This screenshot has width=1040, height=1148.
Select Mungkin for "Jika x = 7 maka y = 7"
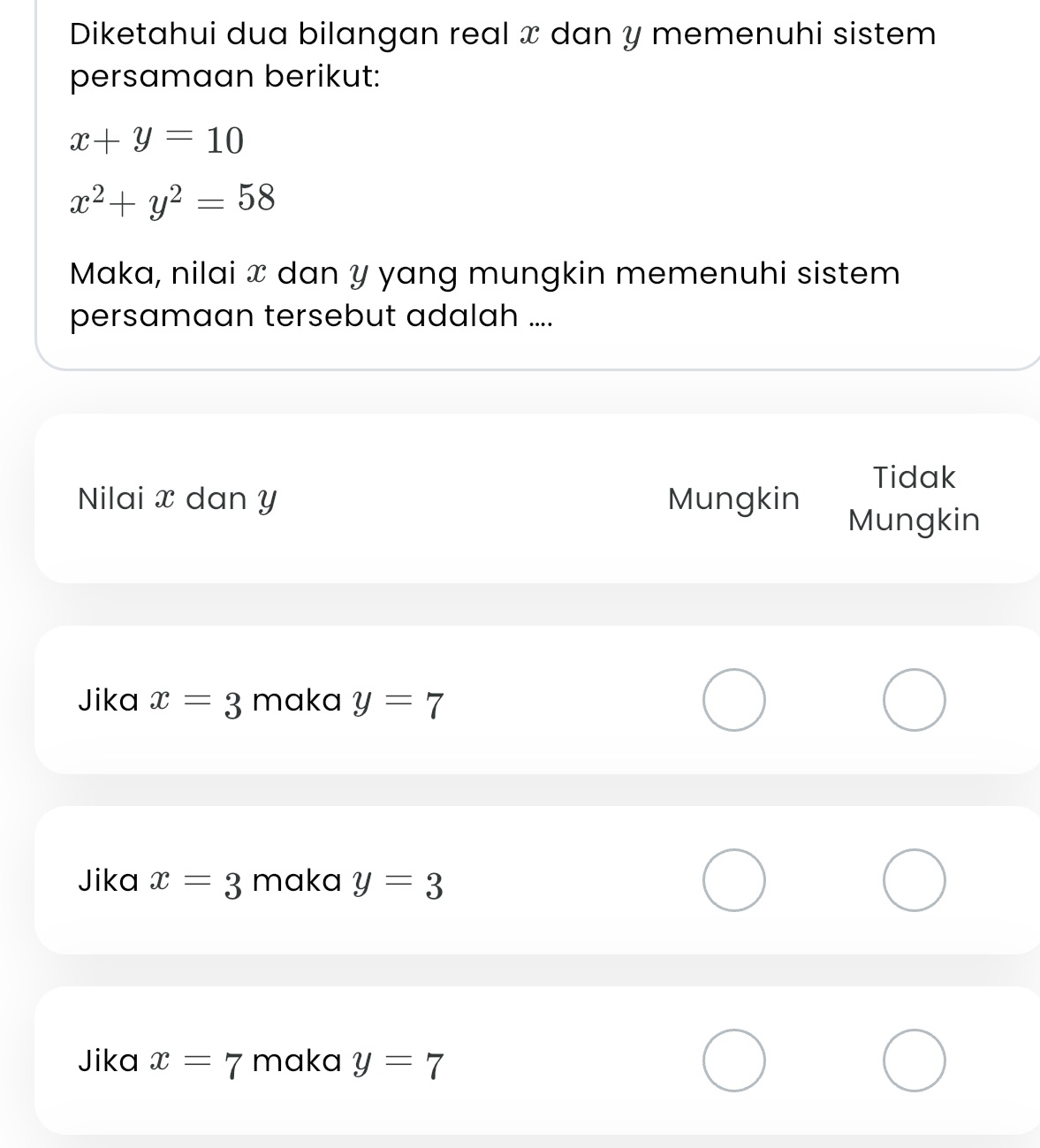point(734,1061)
